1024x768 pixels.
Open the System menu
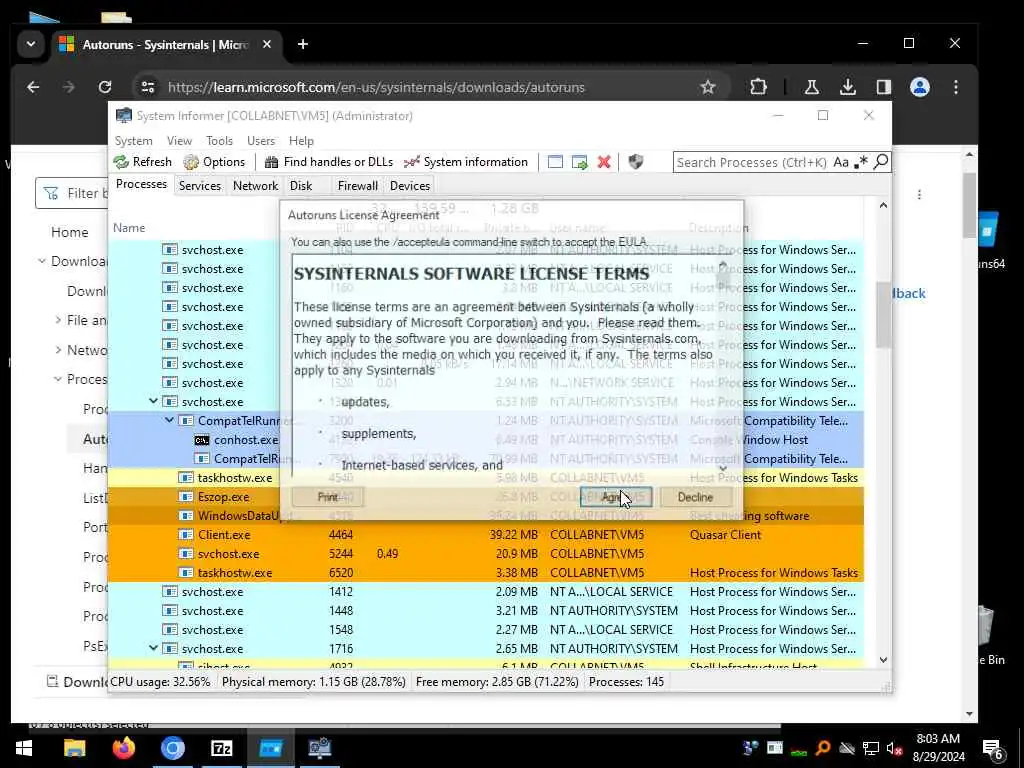pos(134,141)
